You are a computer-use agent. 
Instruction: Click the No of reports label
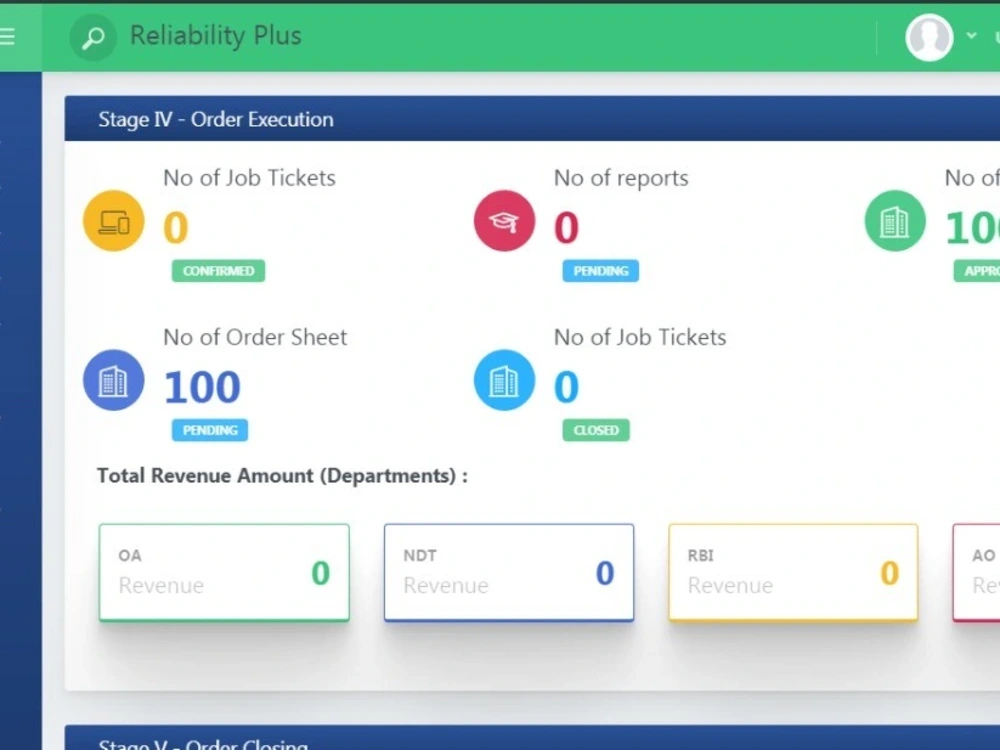[621, 178]
